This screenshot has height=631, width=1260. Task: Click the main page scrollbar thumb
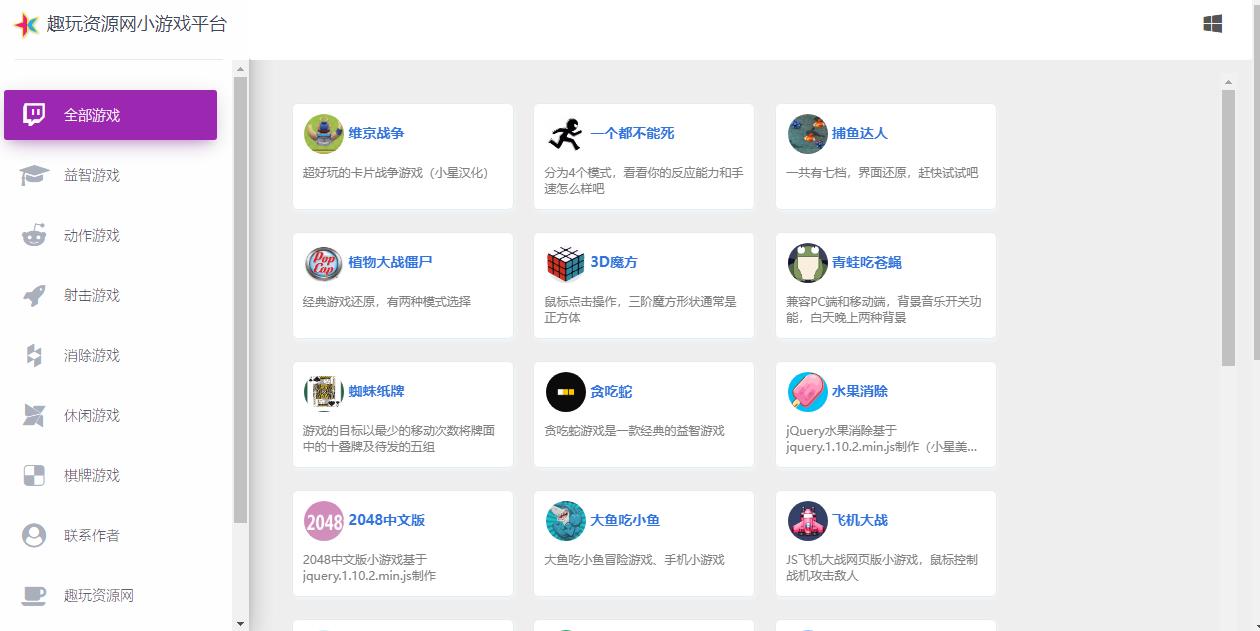(1228, 228)
